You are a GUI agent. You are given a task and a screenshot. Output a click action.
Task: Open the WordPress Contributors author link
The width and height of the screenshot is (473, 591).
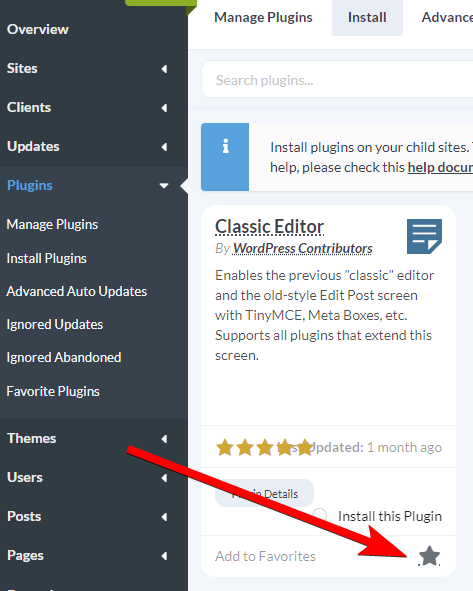coord(303,248)
